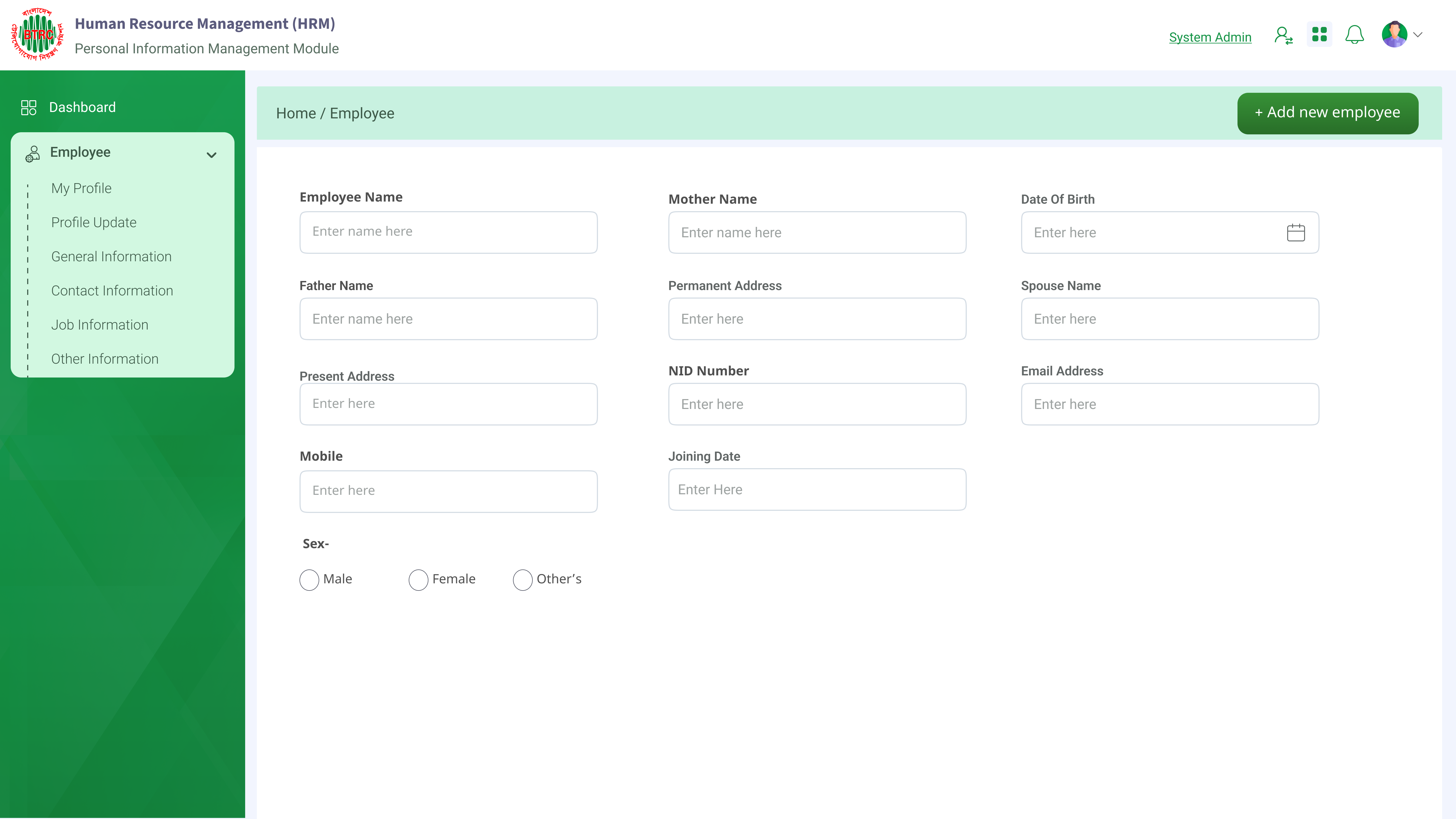Screen dimensions: 1456x819
Task: Open the Joining Date field
Action: pyautogui.click(x=817, y=490)
